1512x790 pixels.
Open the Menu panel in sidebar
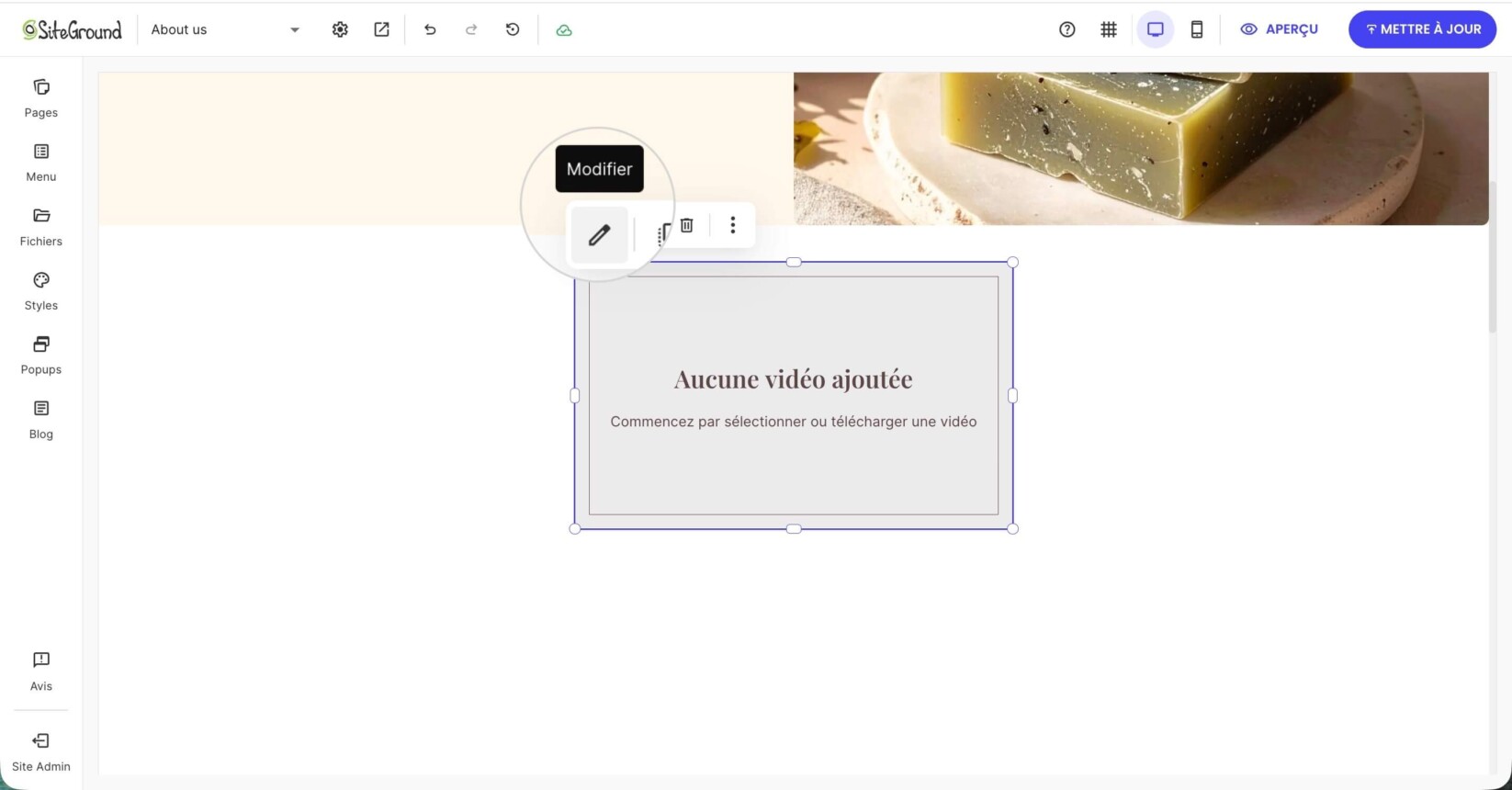pyautogui.click(x=40, y=163)
